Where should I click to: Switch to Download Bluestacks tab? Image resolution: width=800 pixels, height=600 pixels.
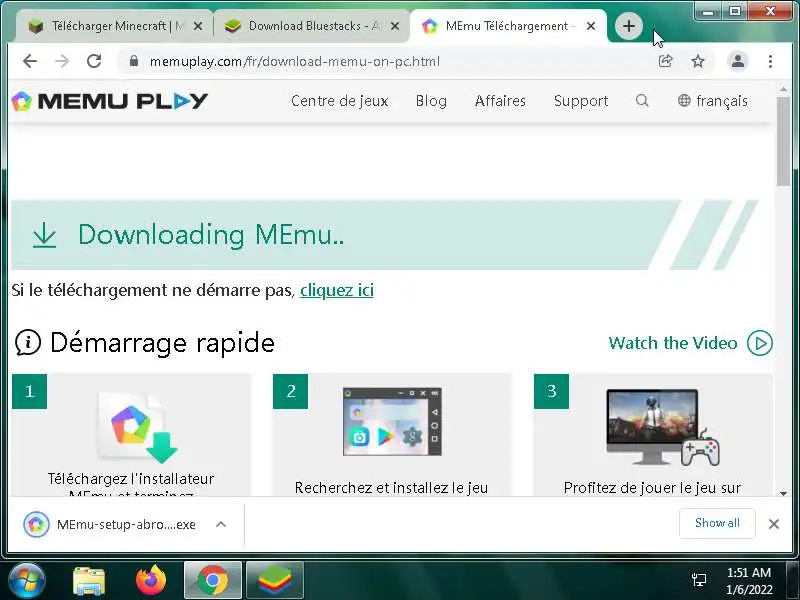(x=311, y=26)
